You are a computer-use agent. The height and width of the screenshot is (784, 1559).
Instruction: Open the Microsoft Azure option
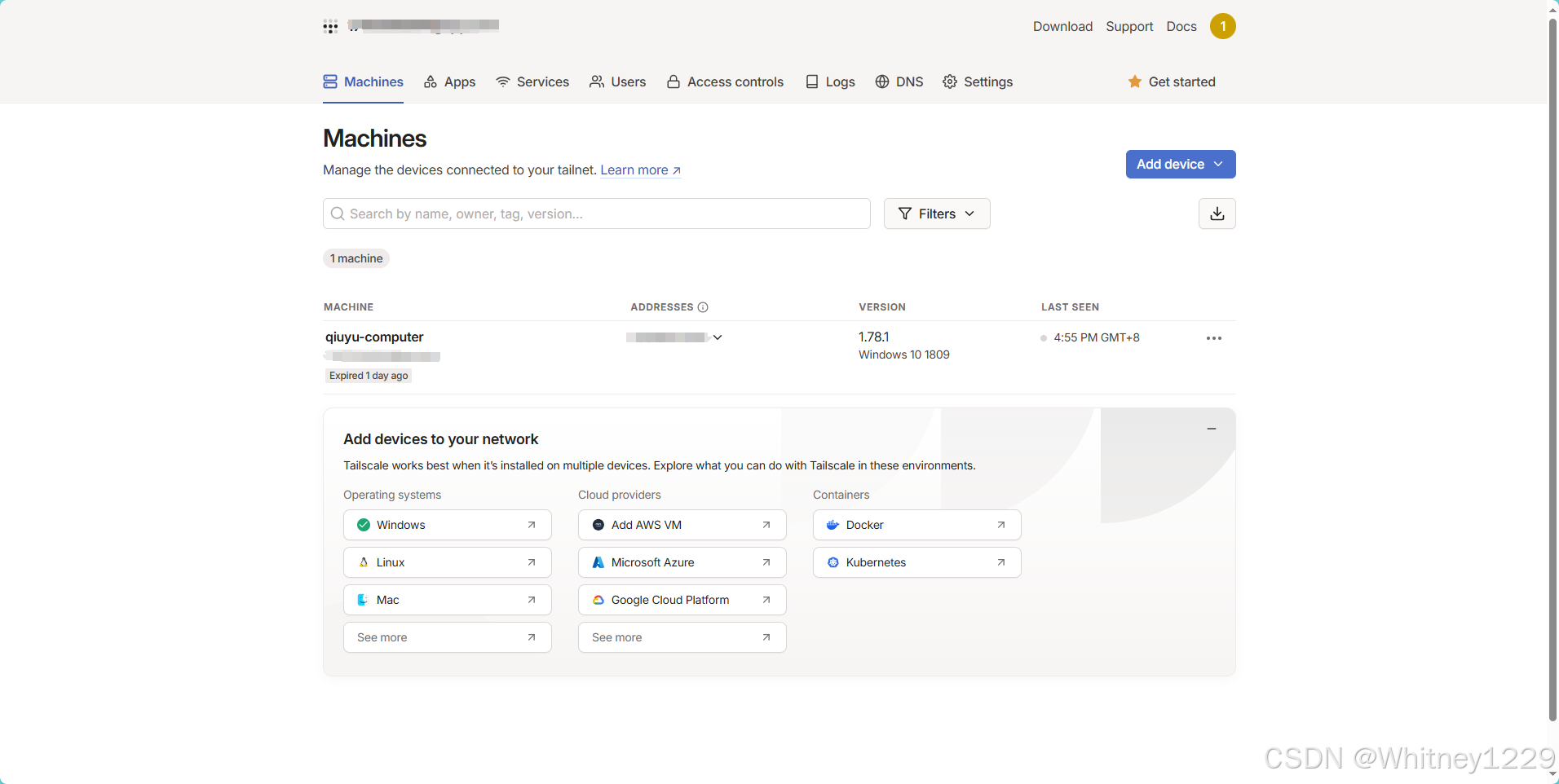click(x=682, y=562)
